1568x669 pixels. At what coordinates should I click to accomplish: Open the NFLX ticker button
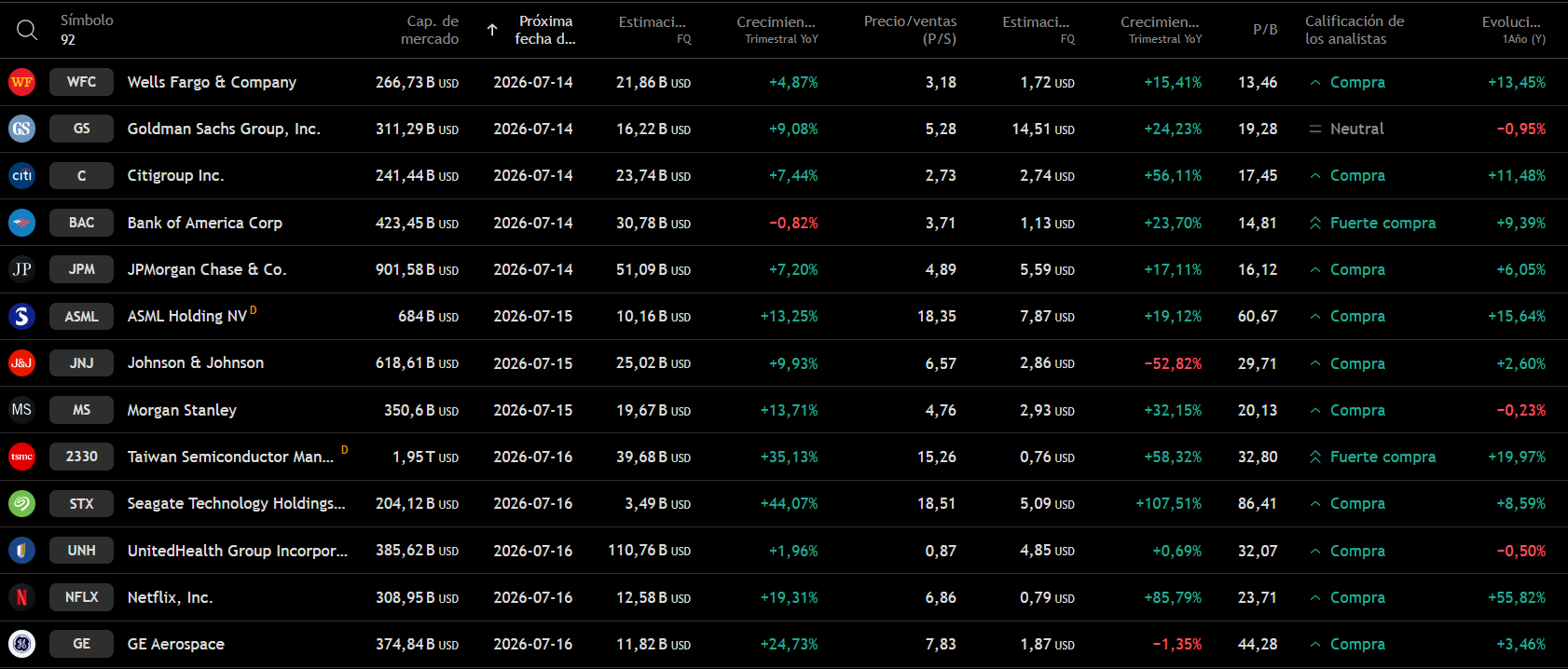point(82,597)
